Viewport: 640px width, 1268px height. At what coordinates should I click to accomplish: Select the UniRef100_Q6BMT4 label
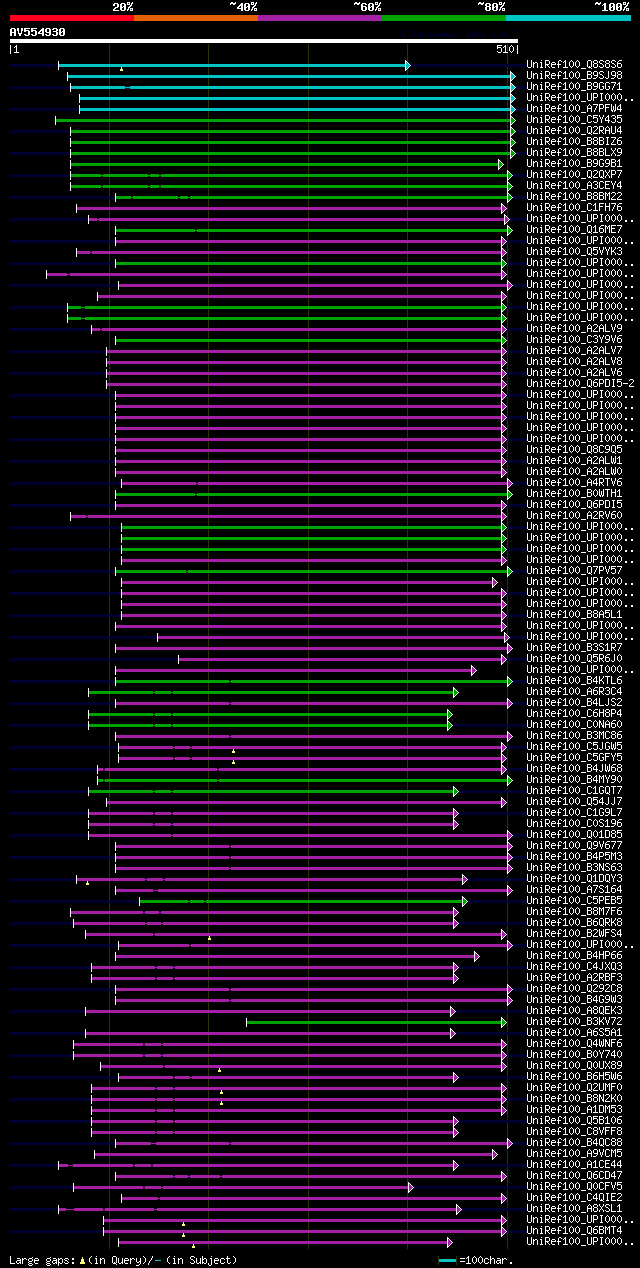[x=575, y=1231]
